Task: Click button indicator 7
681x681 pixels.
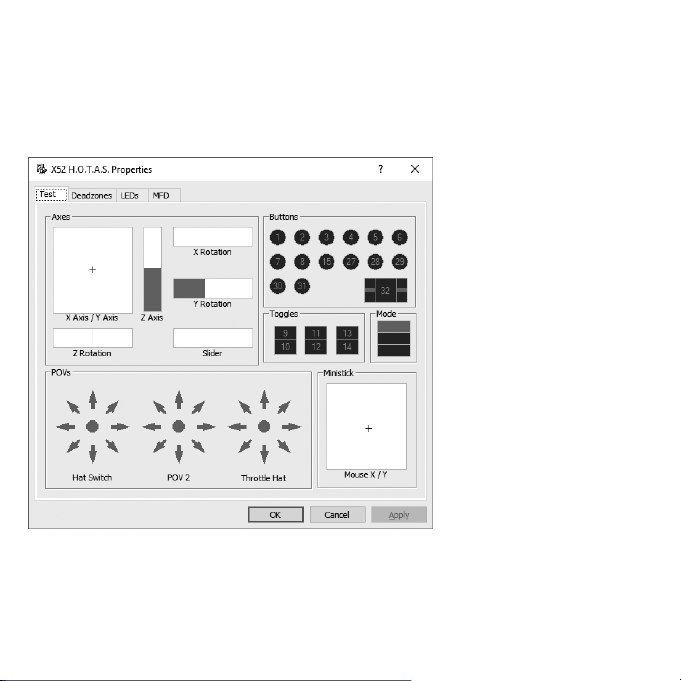Action: point(278,261)
